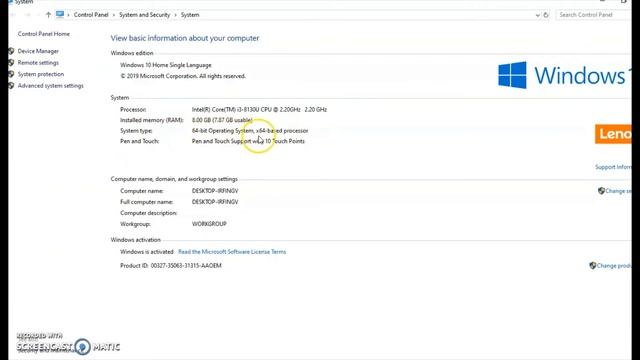Click 'View basic information about your computer' heading
Image resolution: width=640 pixels, height=360 pixels.
coord(185,38)
